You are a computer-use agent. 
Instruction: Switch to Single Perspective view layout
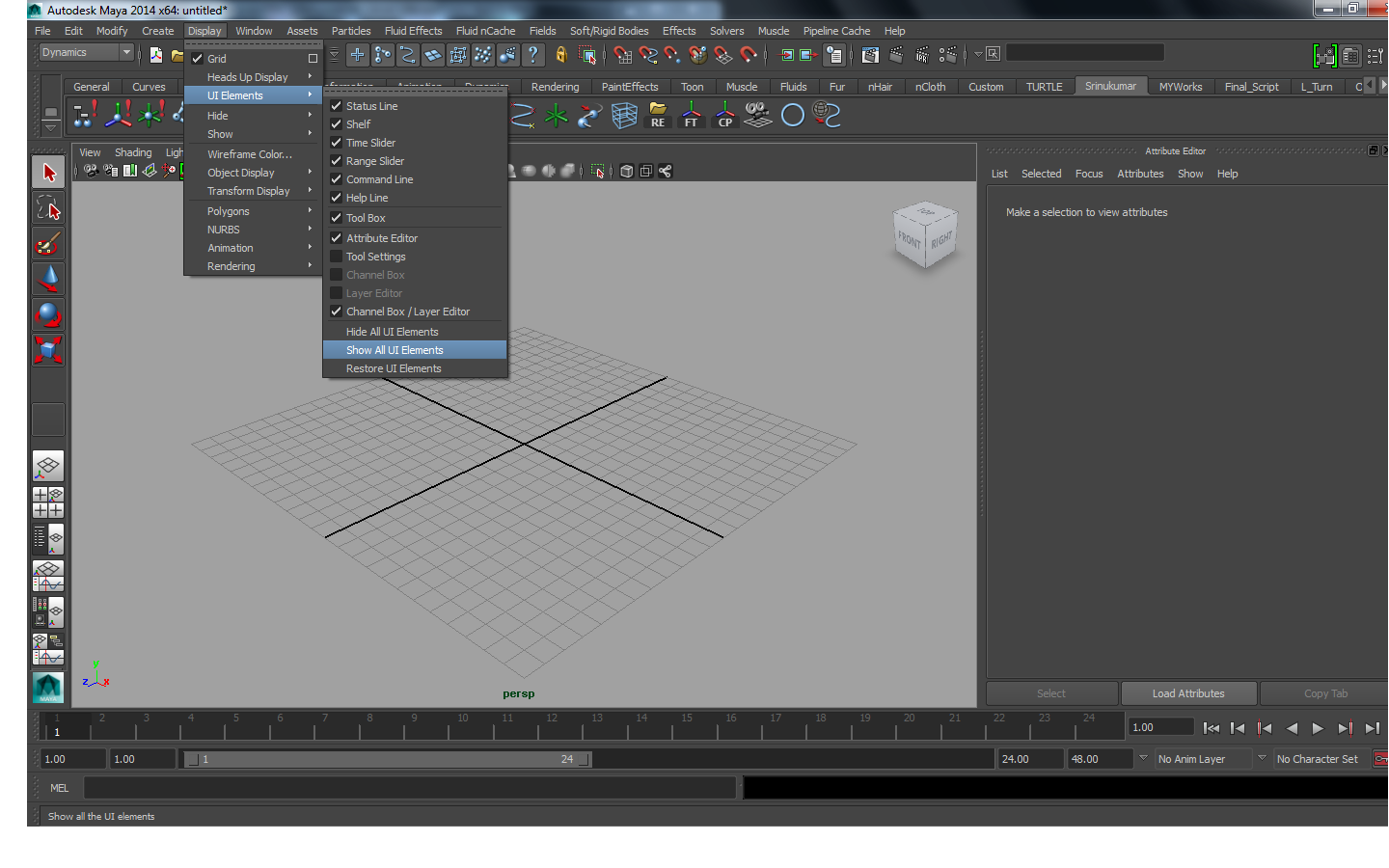tap(48, 467)
